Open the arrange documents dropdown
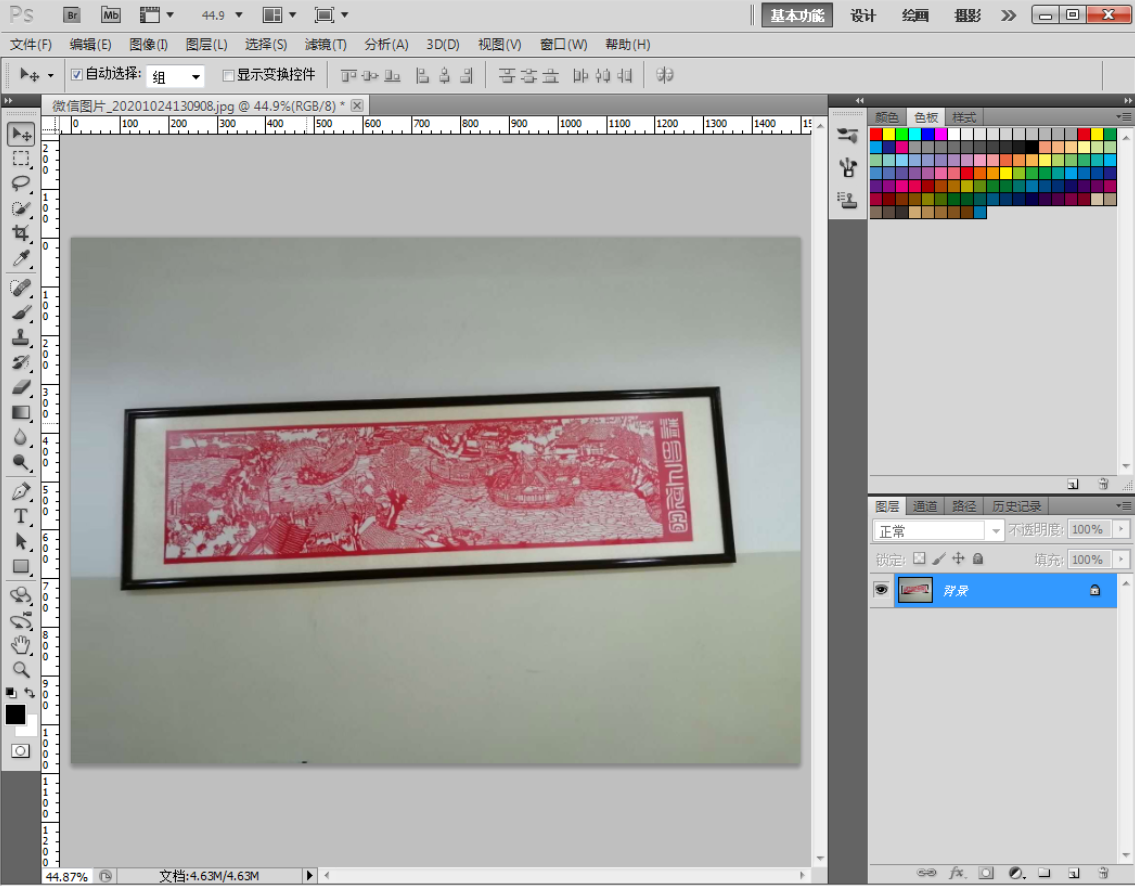This screenshot has width=1135, height=886. click(279, 14)
